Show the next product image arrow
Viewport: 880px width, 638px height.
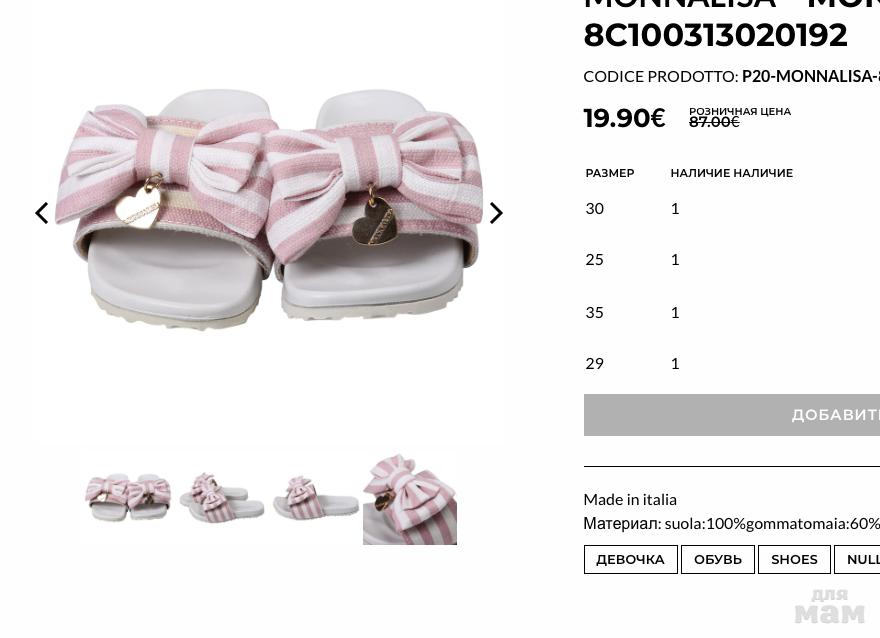click(496, 213)
